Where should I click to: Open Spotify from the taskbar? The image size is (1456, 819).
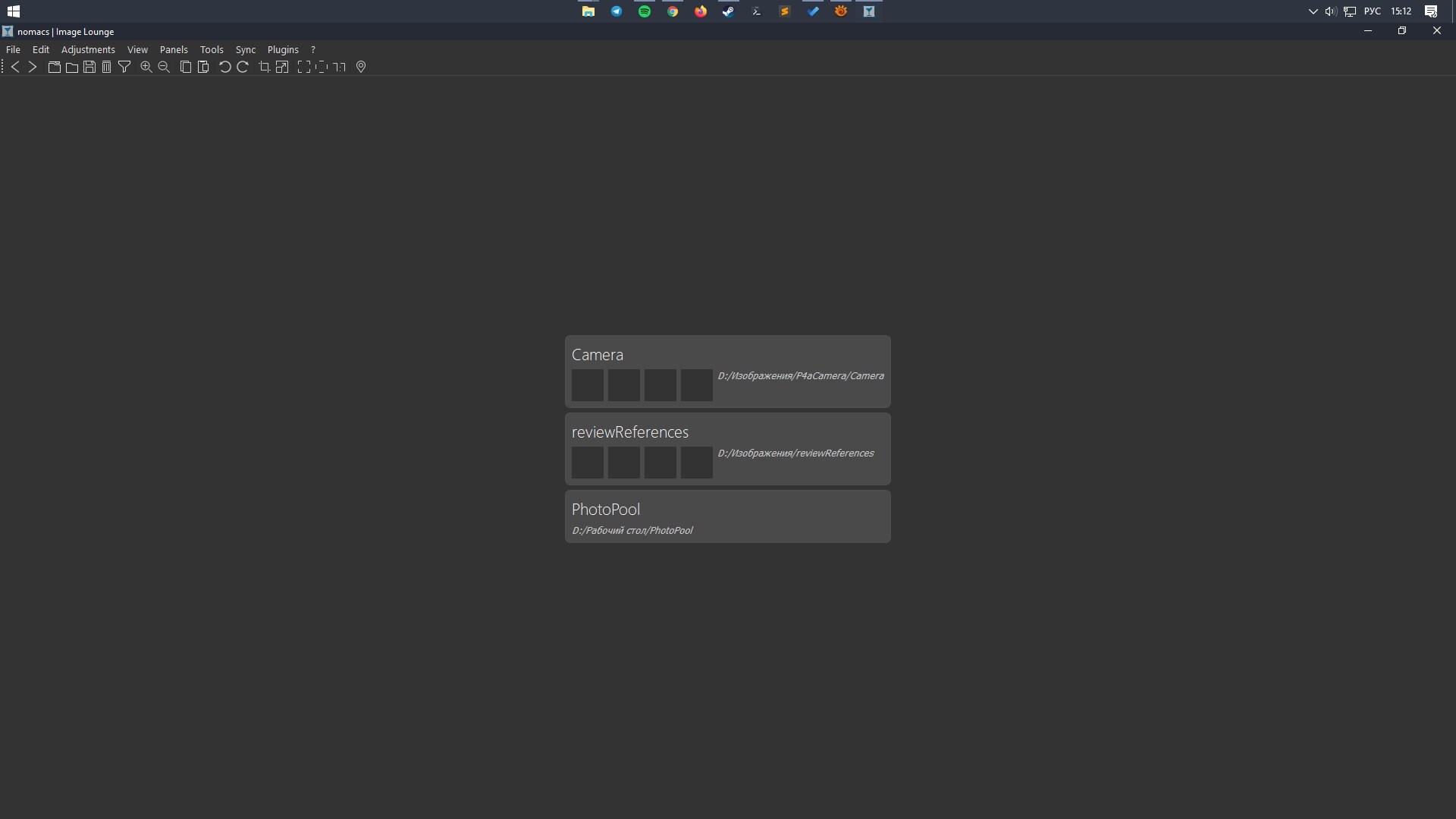645,11
